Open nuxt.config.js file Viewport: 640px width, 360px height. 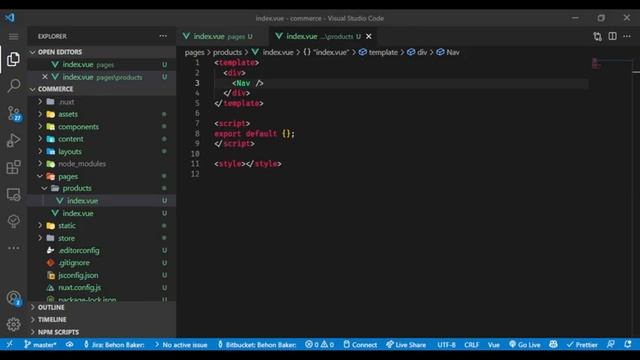pos(79,288)
